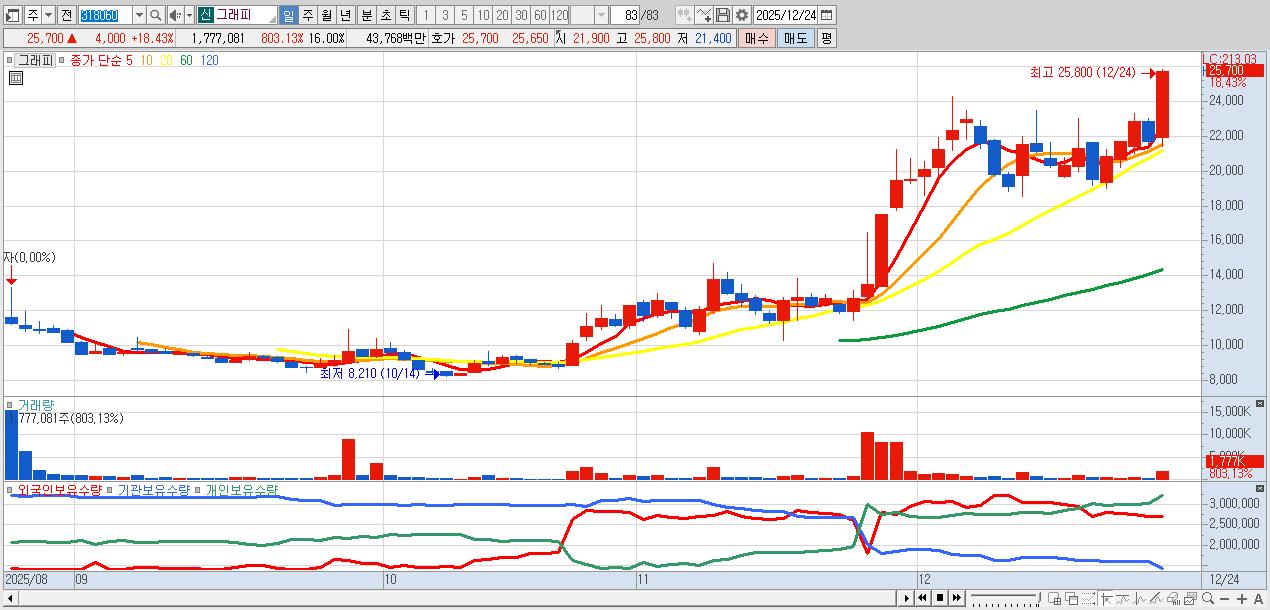Click the 개인보유수량 legend label
Image resolution: width=1270 pixels, height=610 pixels.
coord(243,490)
